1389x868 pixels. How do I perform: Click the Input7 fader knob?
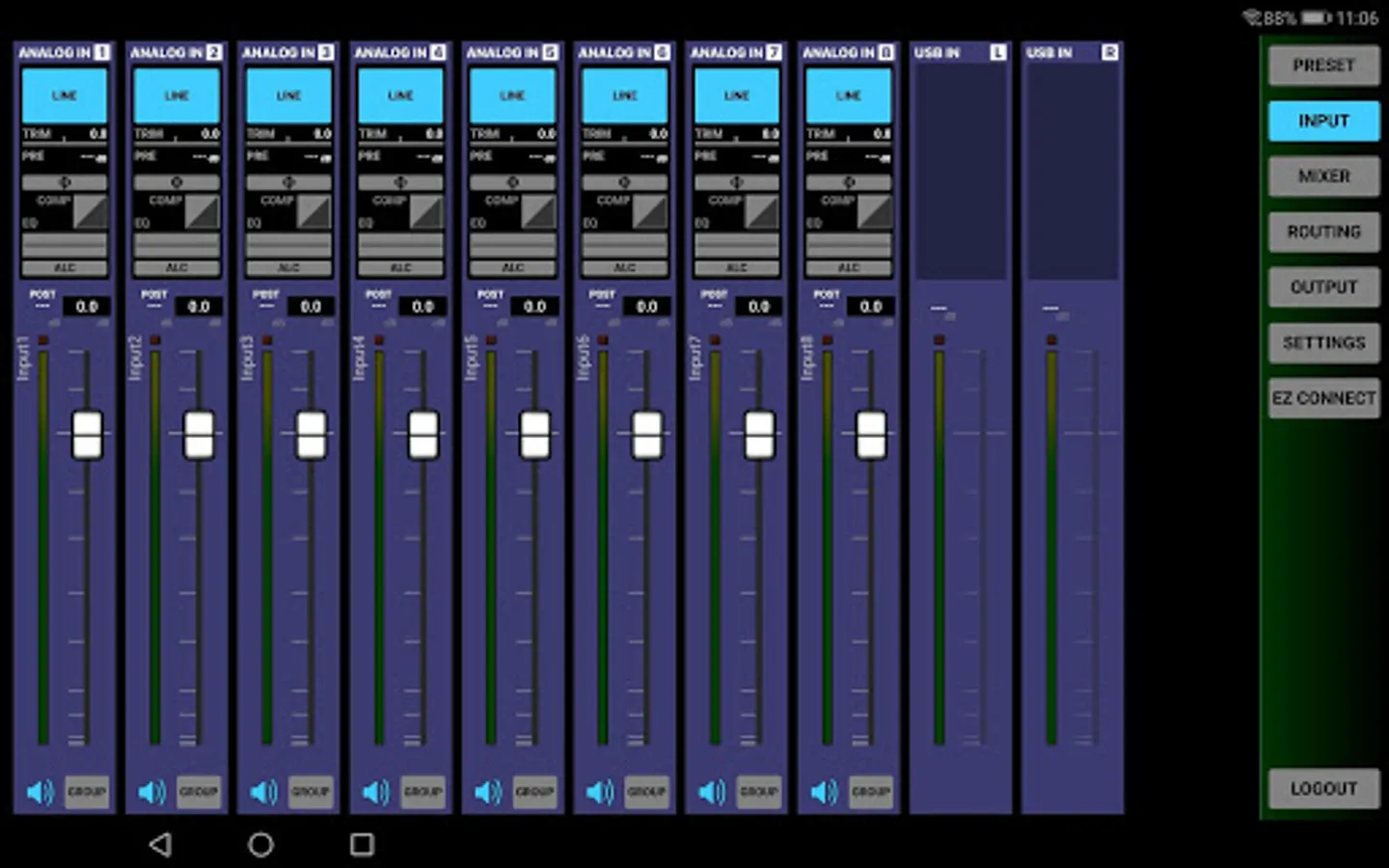coord(759,434)
